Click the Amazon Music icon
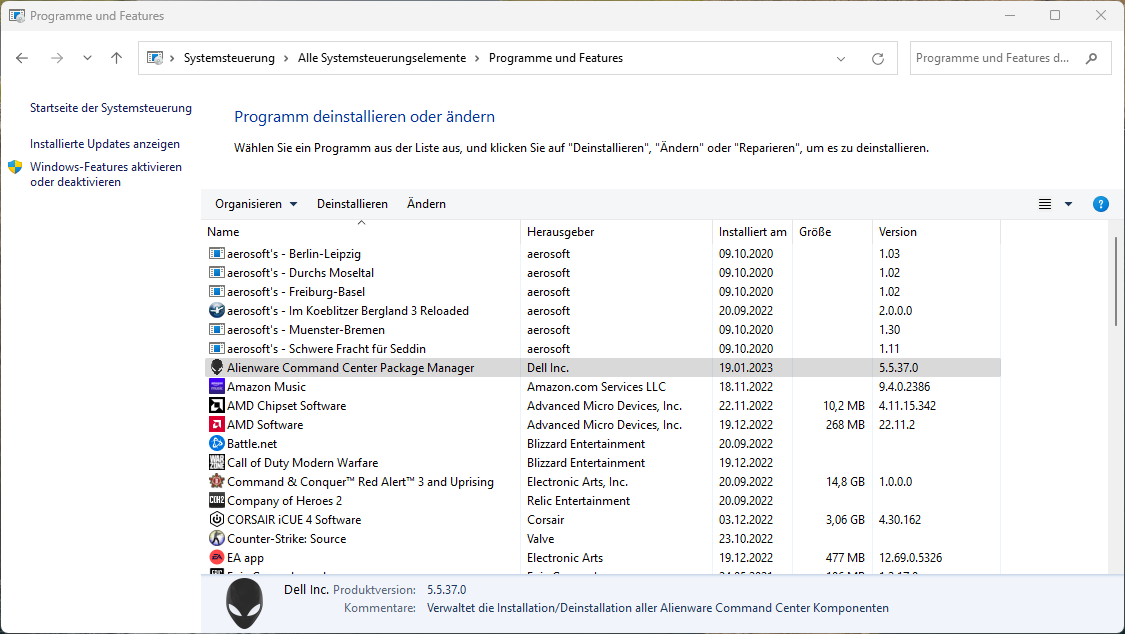 pyautogui.click(x=216, y=387)
